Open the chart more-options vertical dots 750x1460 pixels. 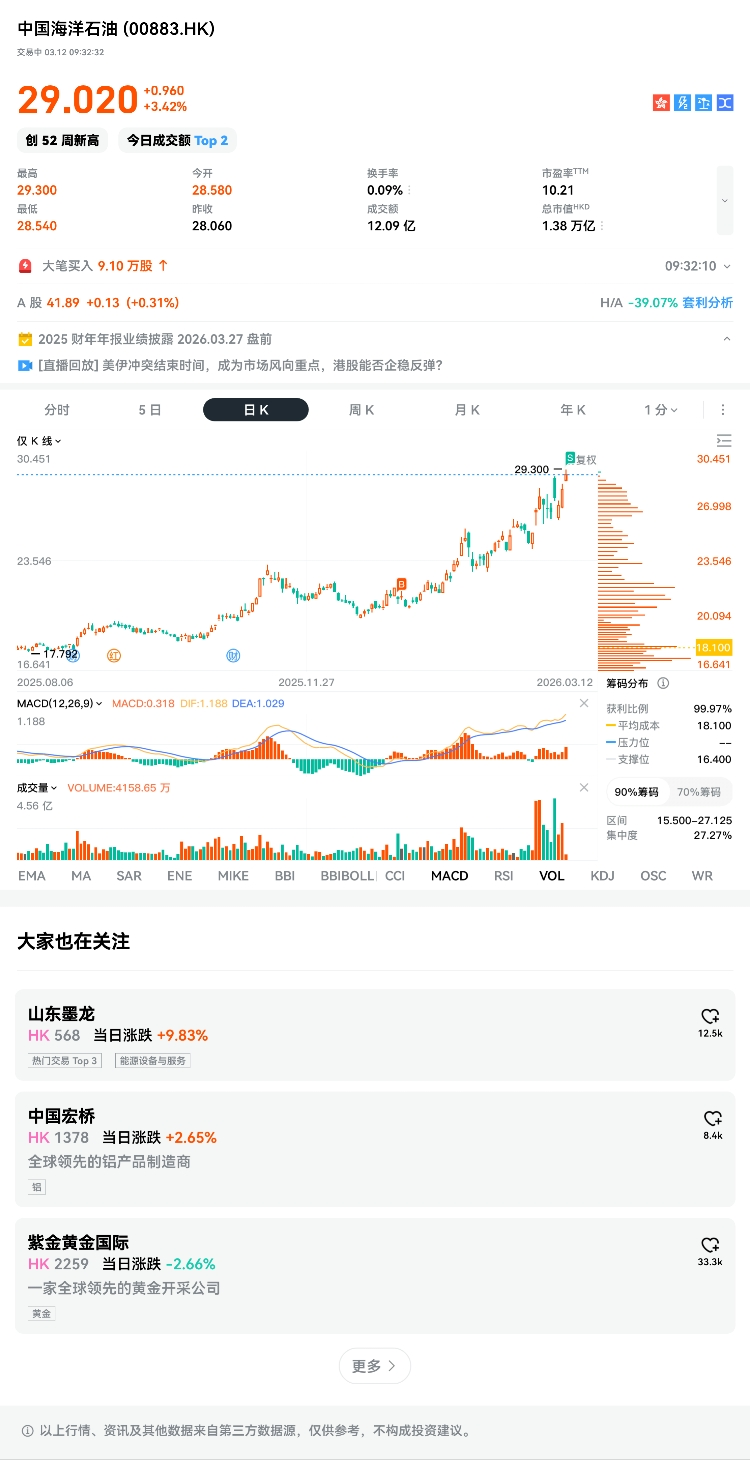(x=723, y=410)
